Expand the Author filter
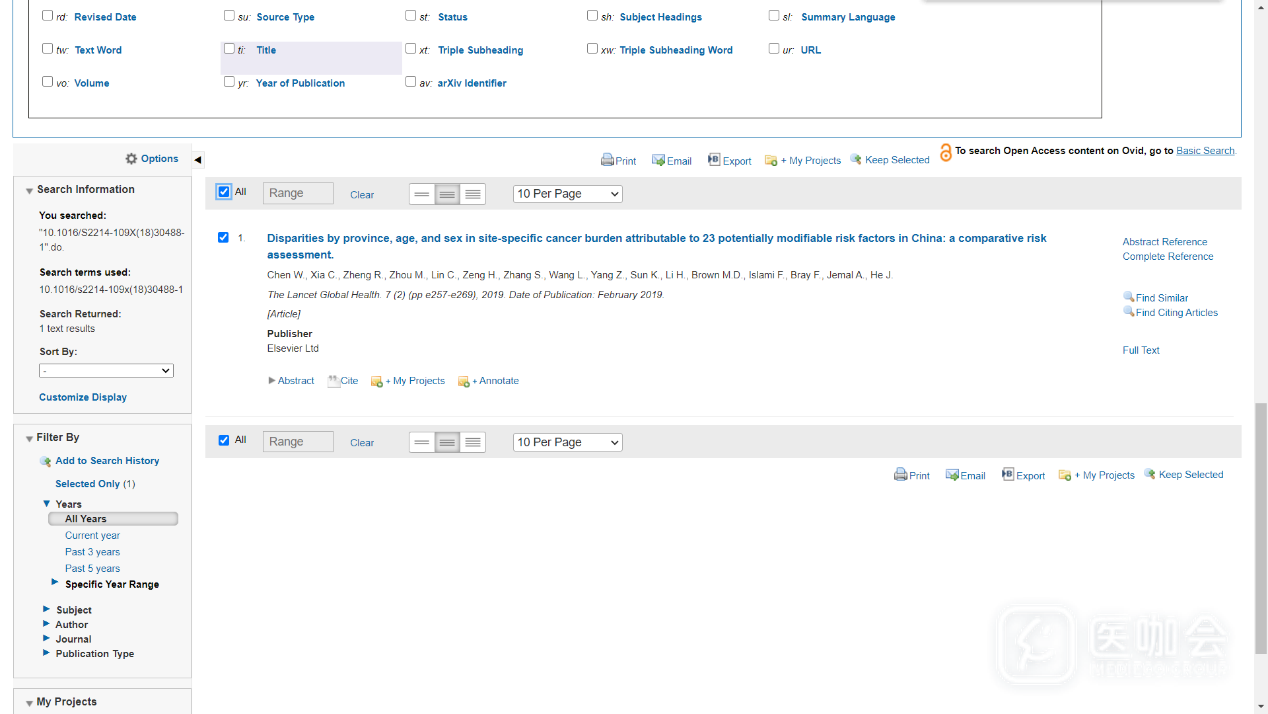The image size is (1268, 714). click(46, 624)
